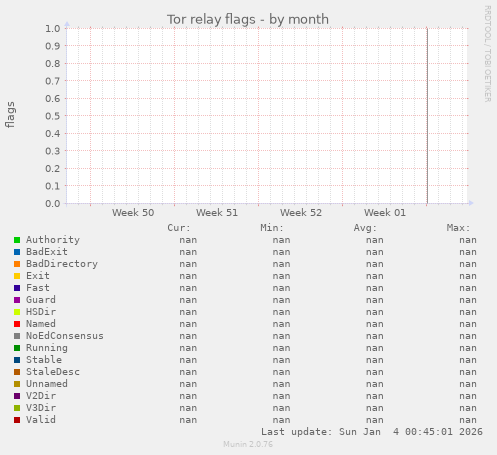497x455 pixels.
Task: Click the Week 50 axis label
Action: [x=133, y=213]
